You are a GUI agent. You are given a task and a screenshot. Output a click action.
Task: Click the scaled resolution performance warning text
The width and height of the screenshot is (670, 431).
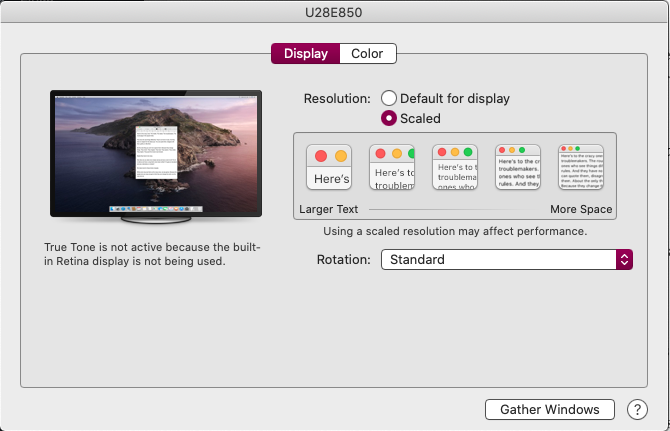[455, 231]
